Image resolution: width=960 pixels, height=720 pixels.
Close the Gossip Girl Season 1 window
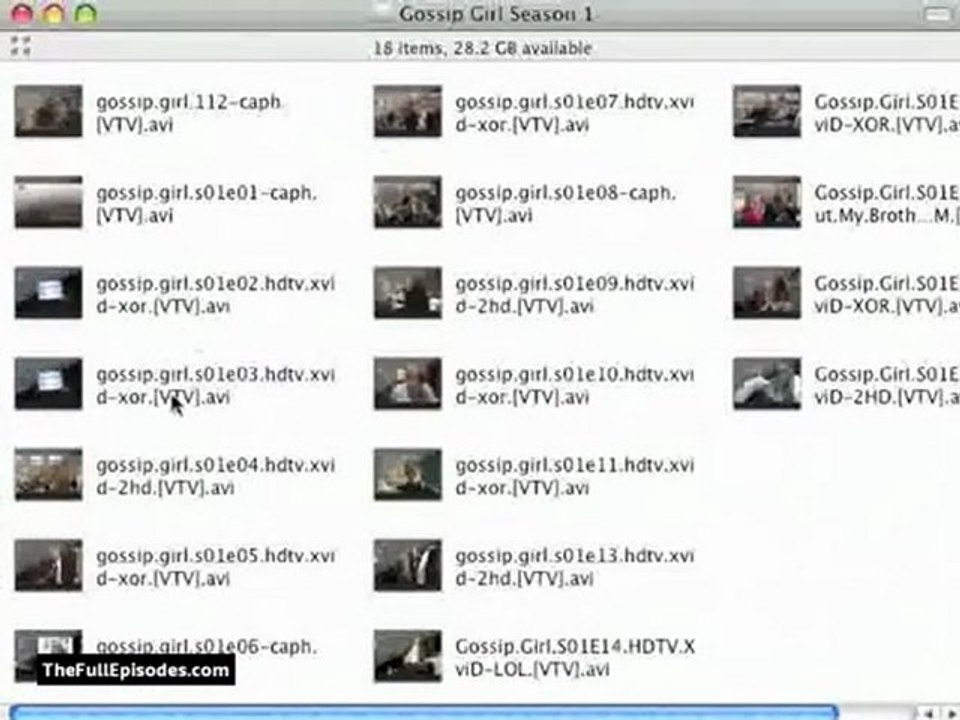click(22, 13)
